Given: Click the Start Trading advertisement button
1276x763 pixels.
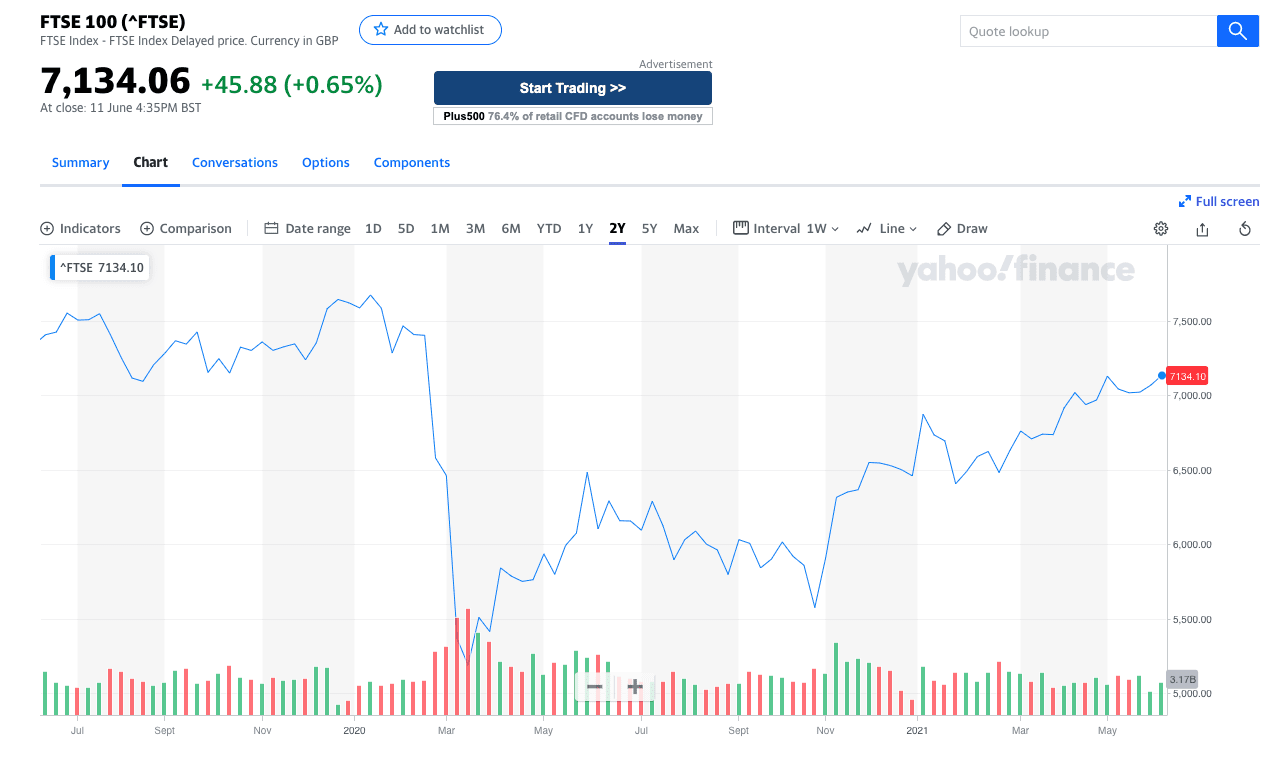Looking at the screenshot, I should (x=572, y=88).
